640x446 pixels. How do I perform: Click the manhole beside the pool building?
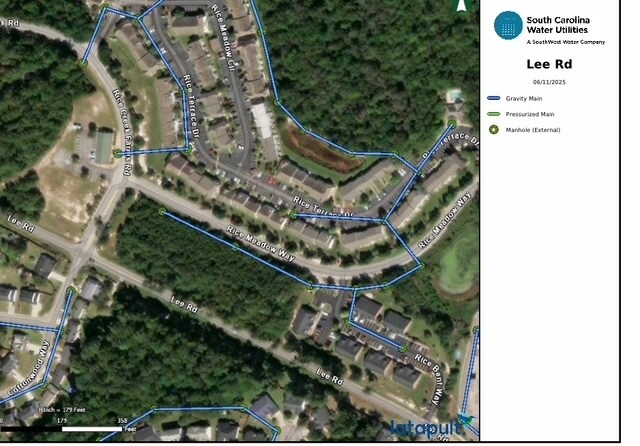tap(452, 124)
